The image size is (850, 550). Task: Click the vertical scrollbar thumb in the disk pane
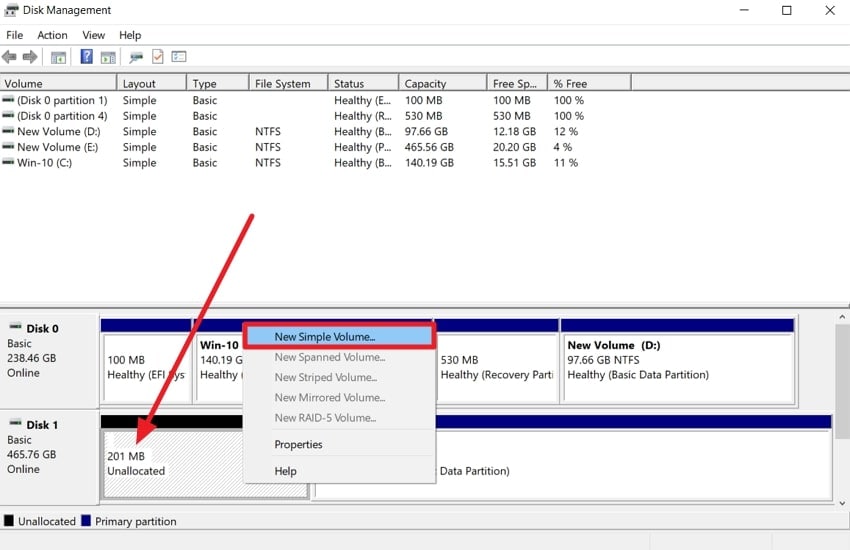(x=842, y=381)
